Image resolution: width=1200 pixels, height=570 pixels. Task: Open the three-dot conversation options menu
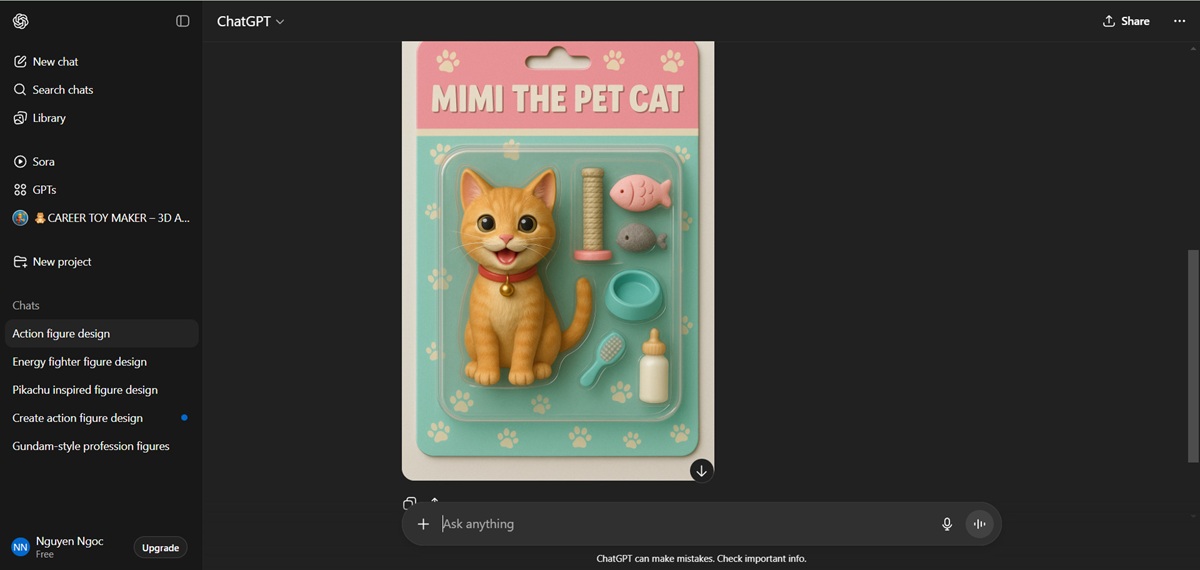click(1179, 21)
